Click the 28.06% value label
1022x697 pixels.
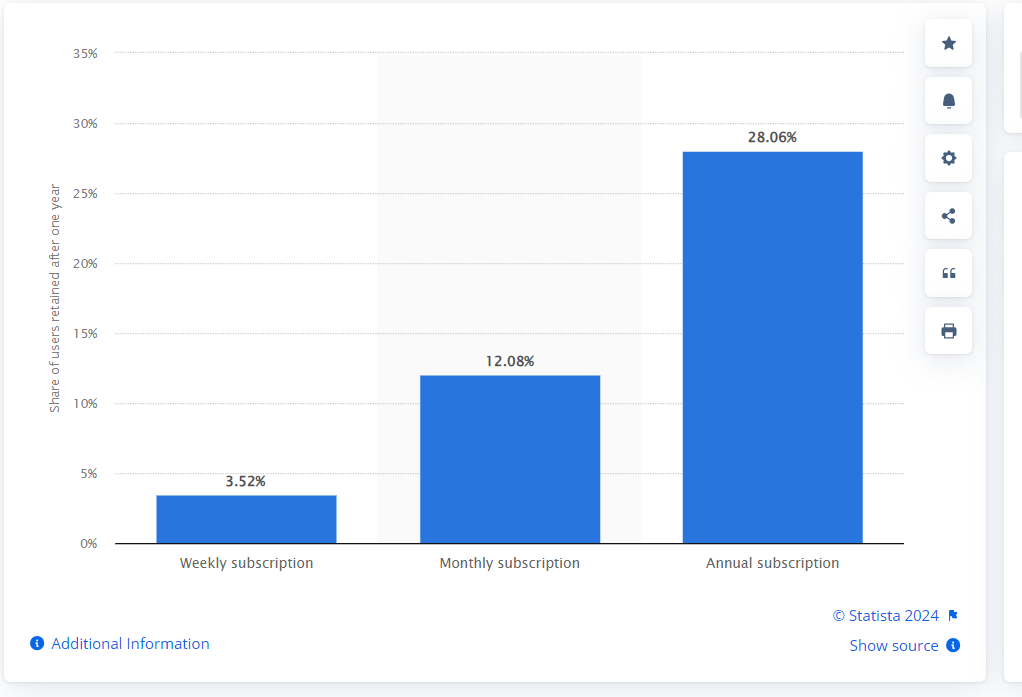pos(772,137)
